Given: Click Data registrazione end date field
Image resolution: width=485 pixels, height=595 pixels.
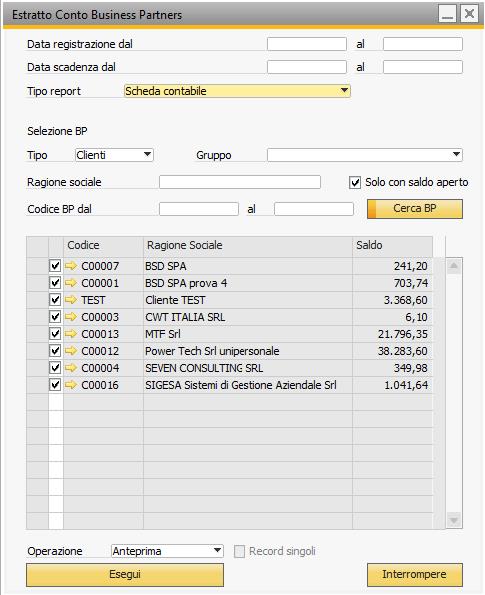Looking at the screenshot, I should pos(423,44).
